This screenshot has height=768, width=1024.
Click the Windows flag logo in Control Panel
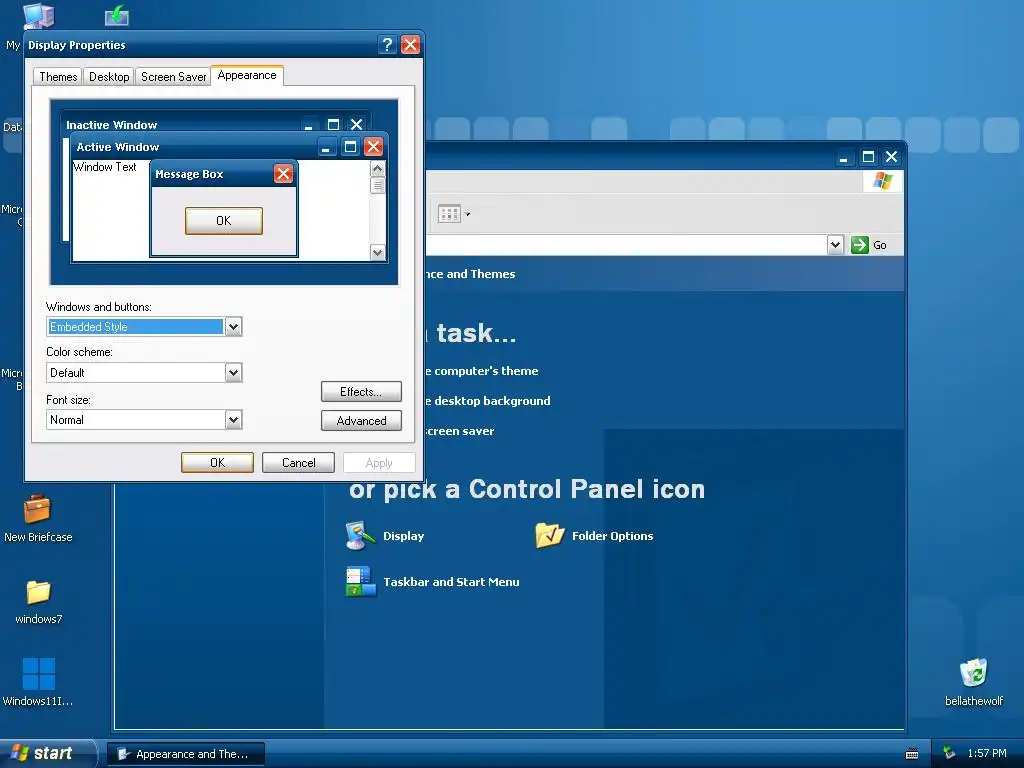point(882,181)
